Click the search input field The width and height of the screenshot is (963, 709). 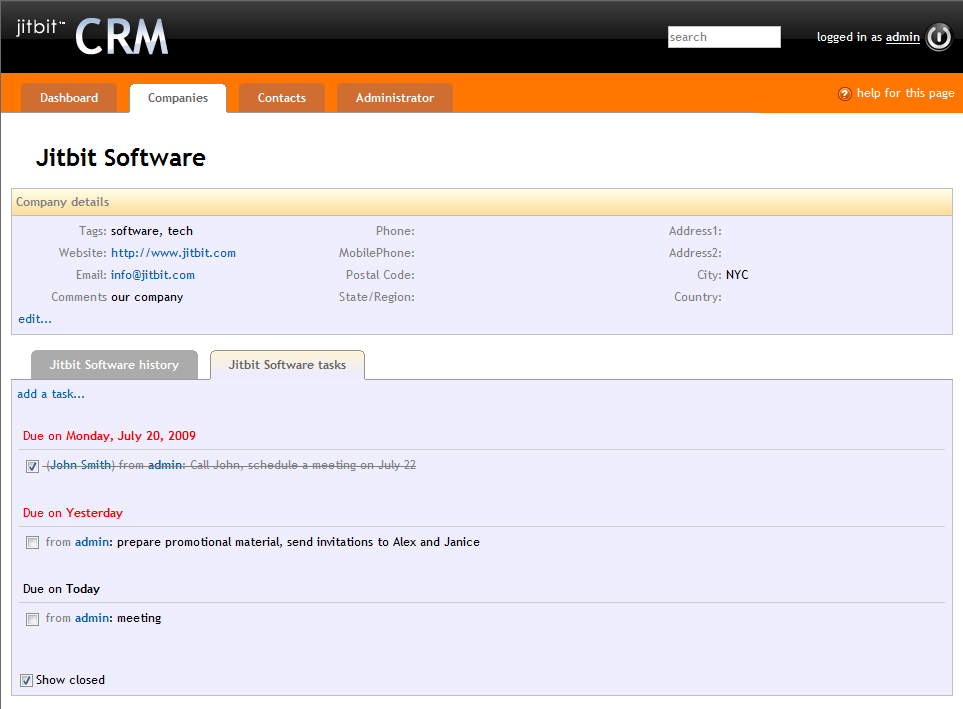tap(723, 37)
